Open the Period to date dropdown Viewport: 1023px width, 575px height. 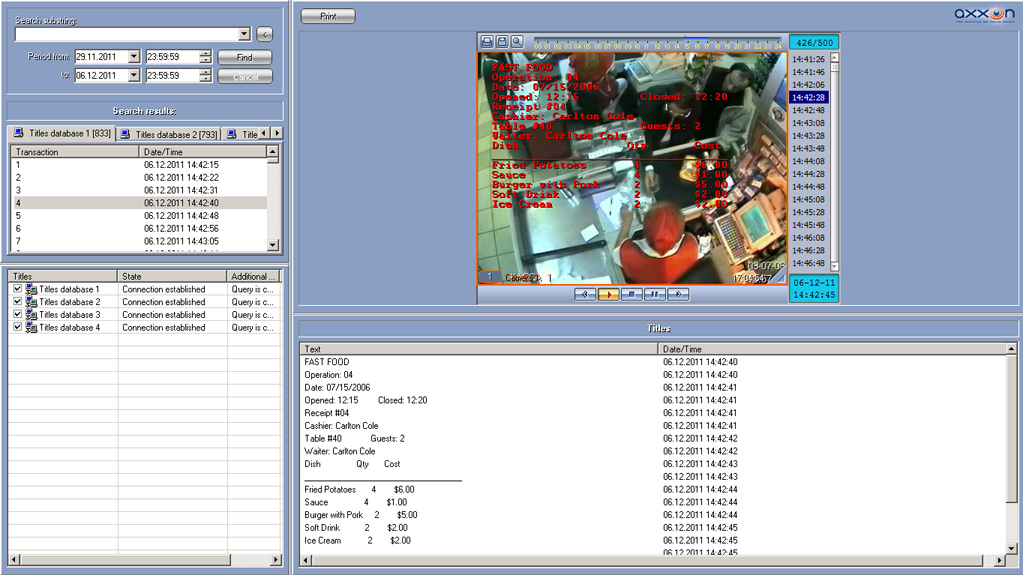[134, 76]
